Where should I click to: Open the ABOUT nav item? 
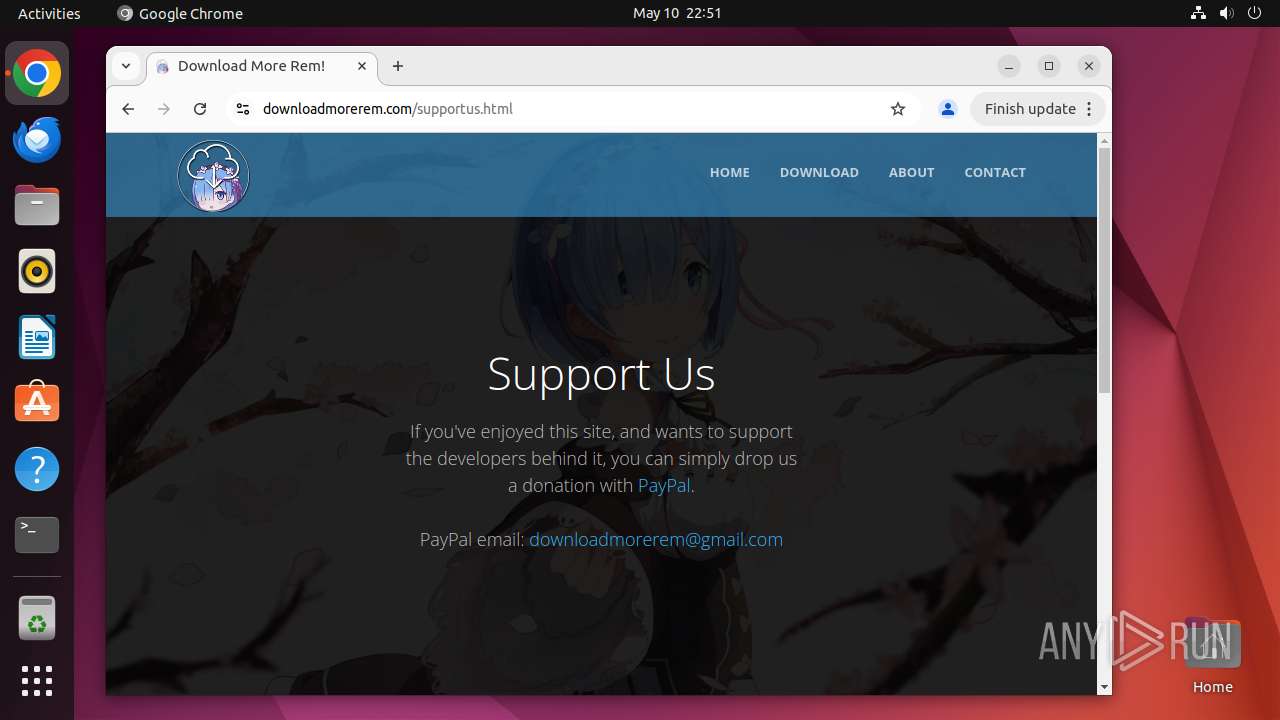click(912, 173)
